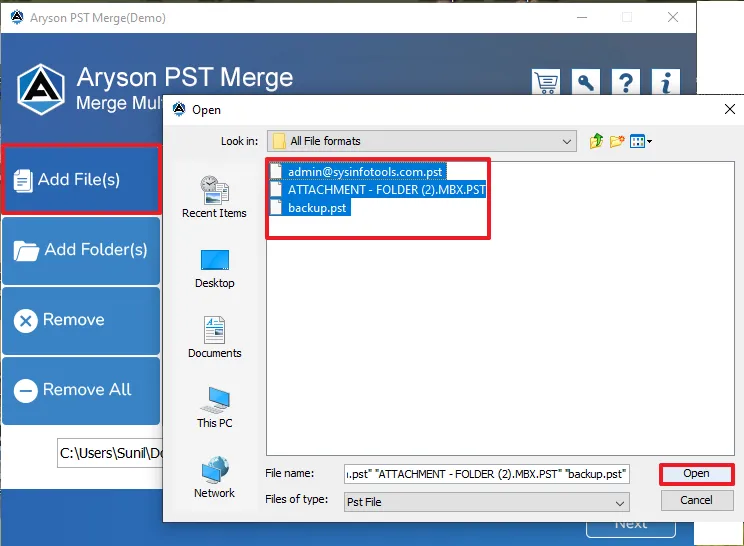Viewport: 744px width, 546px height.
Task: Select backup.pst file
Action: click(x=310, y=208)
